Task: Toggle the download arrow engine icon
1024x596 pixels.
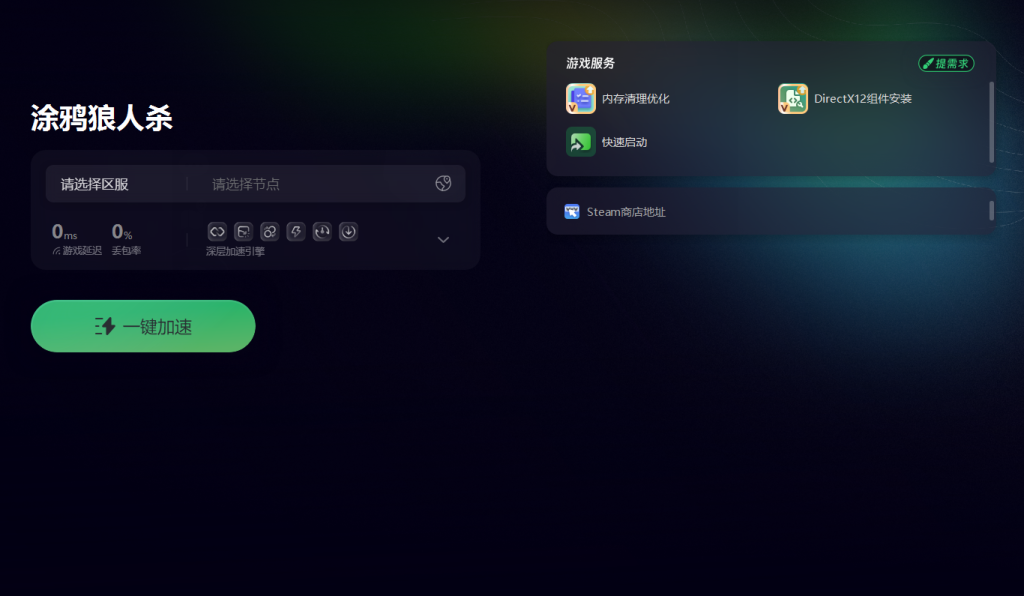Action: point(348,231)
